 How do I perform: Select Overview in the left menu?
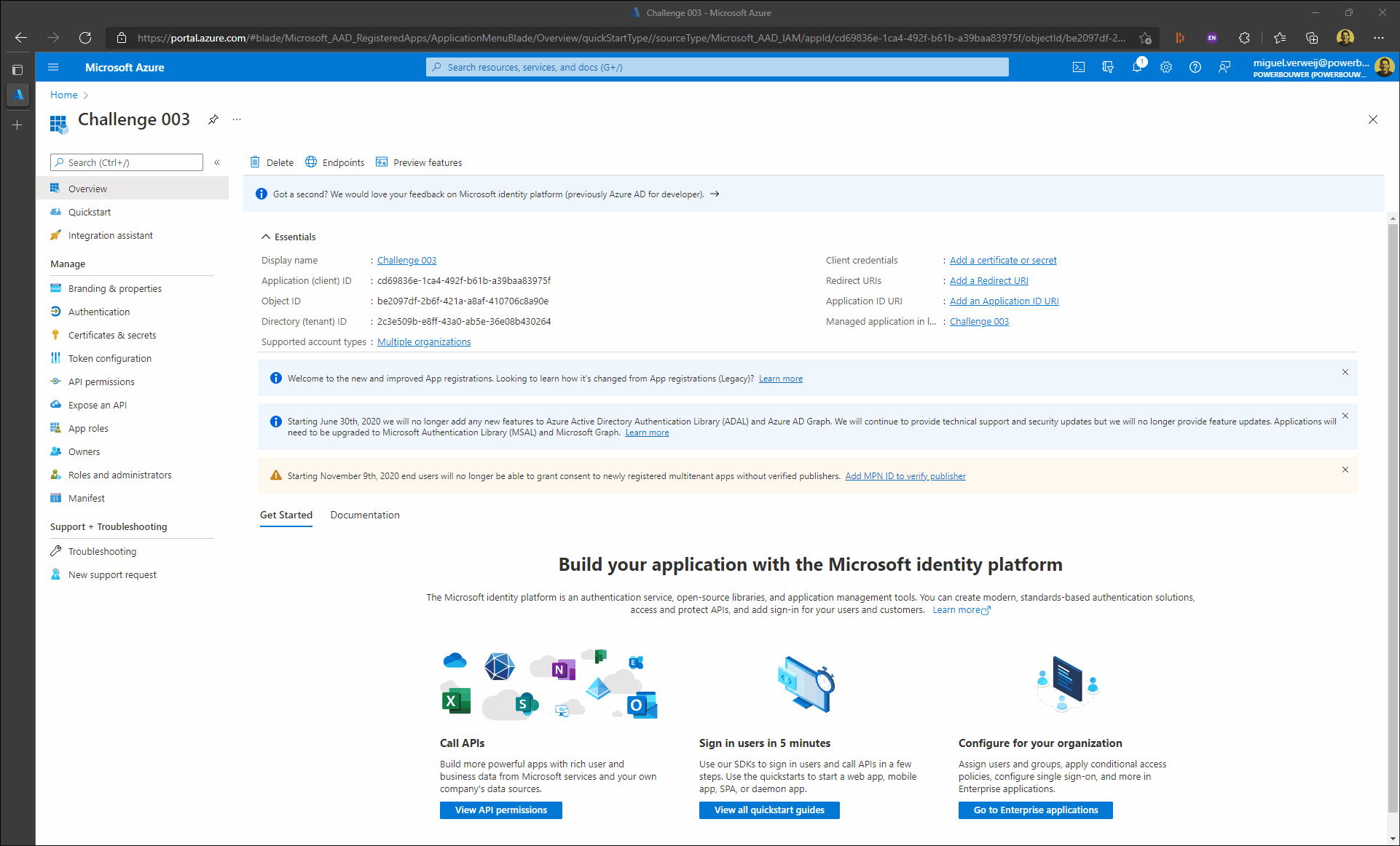[133, 189]
